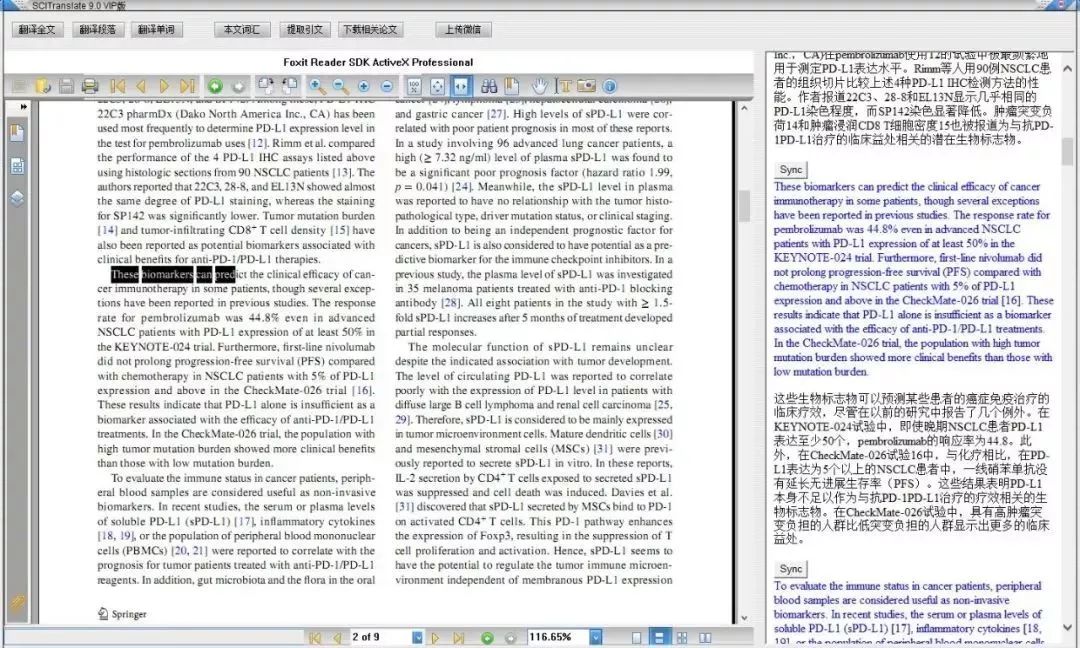Click the 上传微信 button
This screenshot has width=1080, height=648.
tap(463, 30)
